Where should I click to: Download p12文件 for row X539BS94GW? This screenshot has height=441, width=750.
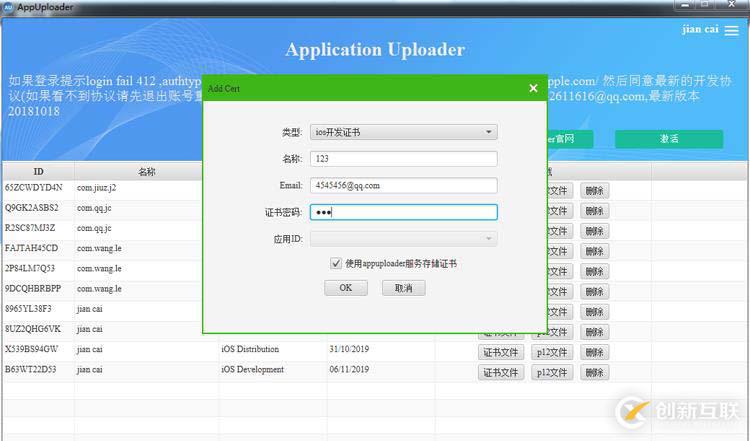coord(552,353)
